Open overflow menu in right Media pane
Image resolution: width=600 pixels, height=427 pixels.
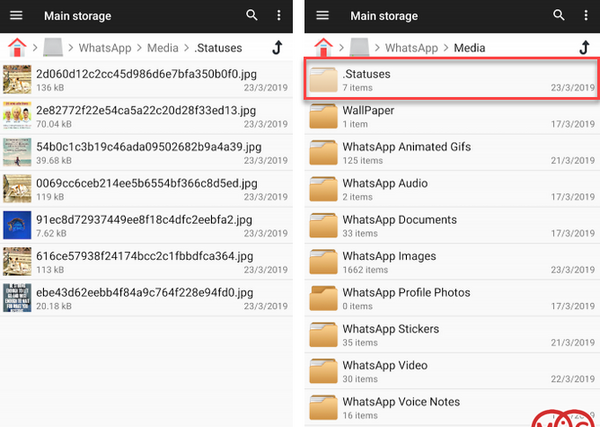(586, 15)
